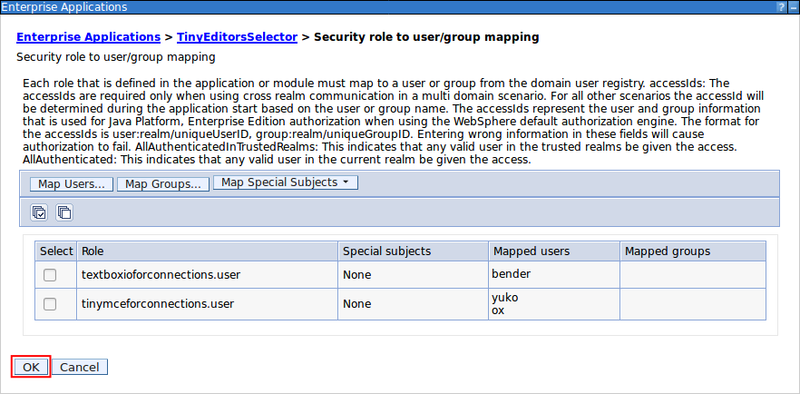Click the Map Groups... button
800x394 pixels.
click(163, 184)
